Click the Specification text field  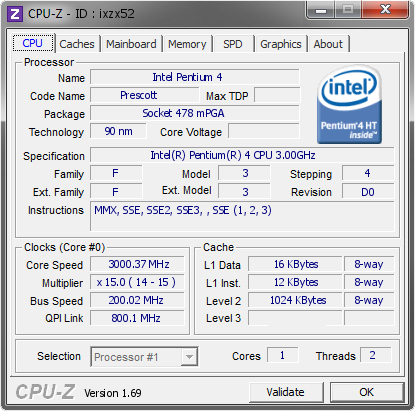(x=242, y=155)
